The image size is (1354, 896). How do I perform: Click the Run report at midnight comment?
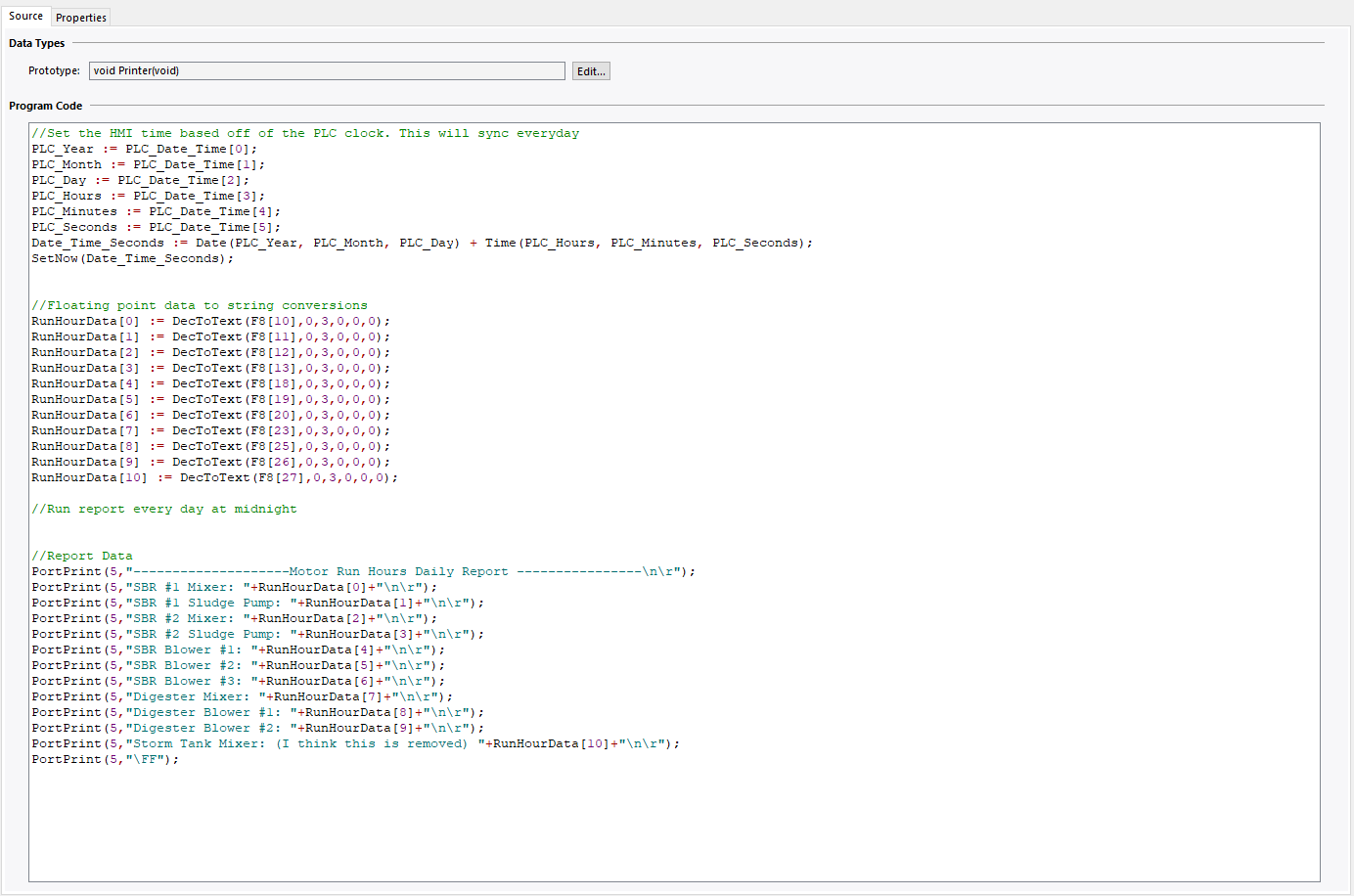(x=164, y=508)
